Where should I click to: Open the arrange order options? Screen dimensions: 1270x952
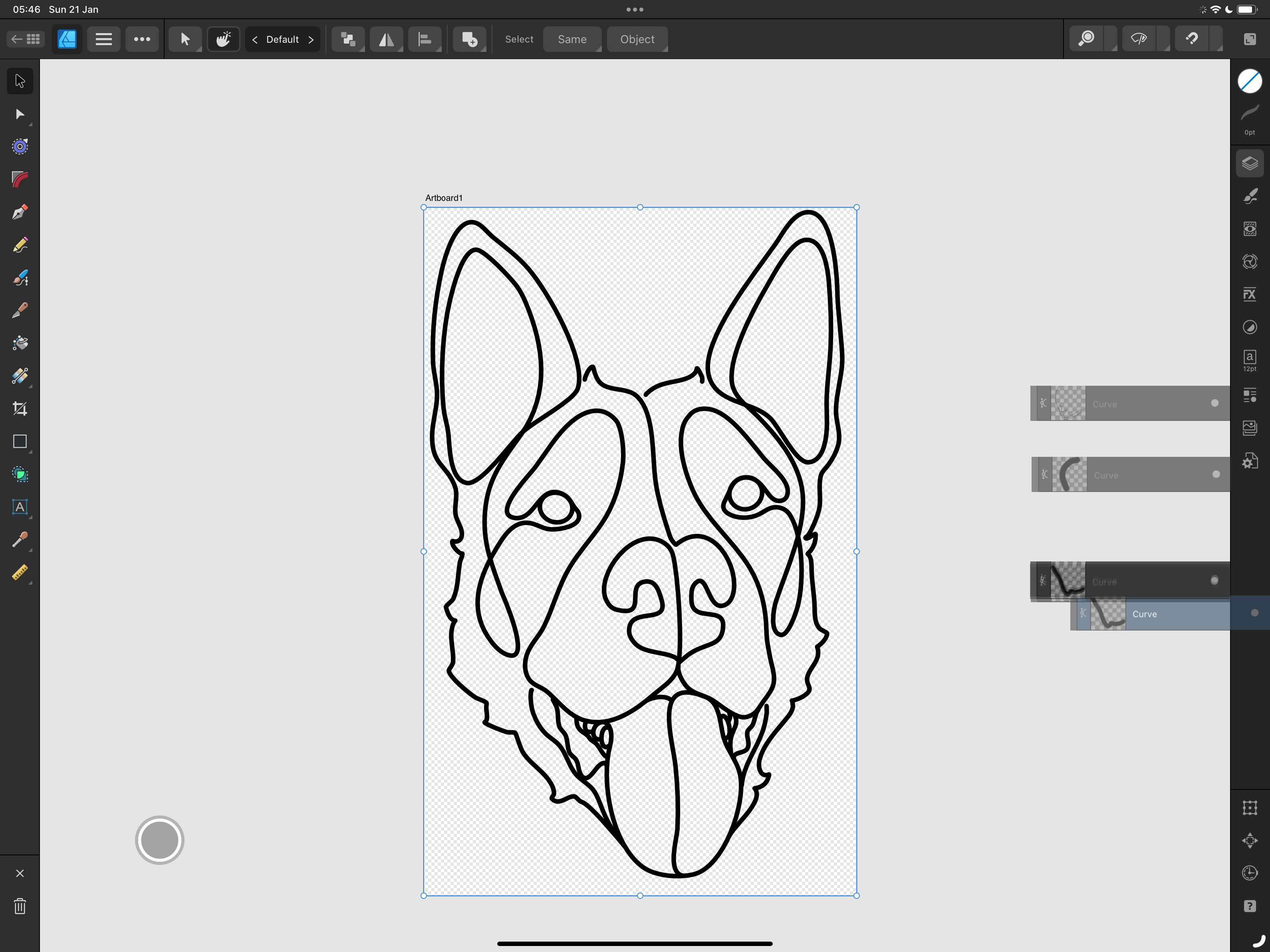tap(348, 39)
